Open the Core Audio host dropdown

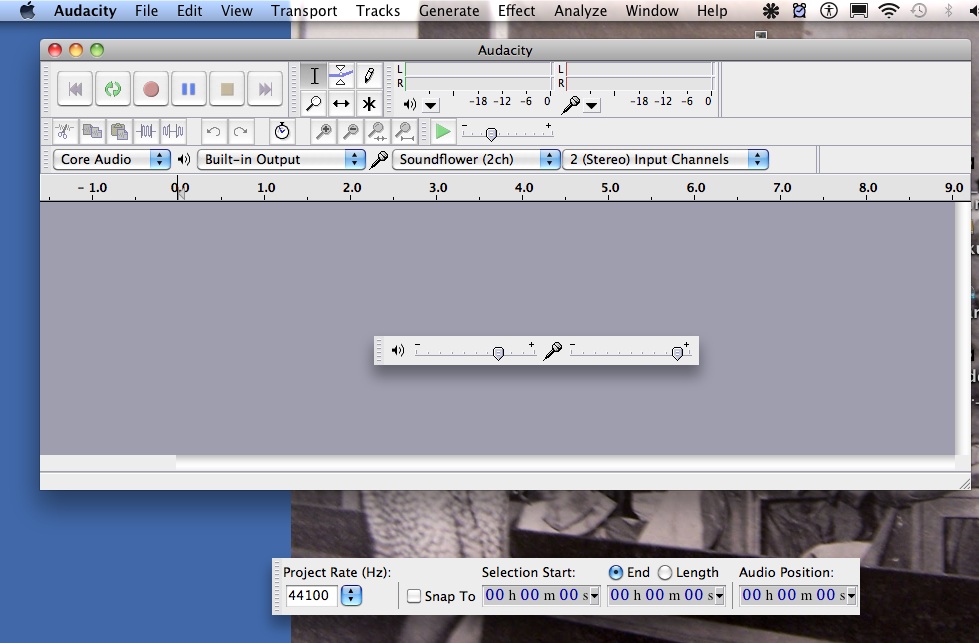pos(112,159)
